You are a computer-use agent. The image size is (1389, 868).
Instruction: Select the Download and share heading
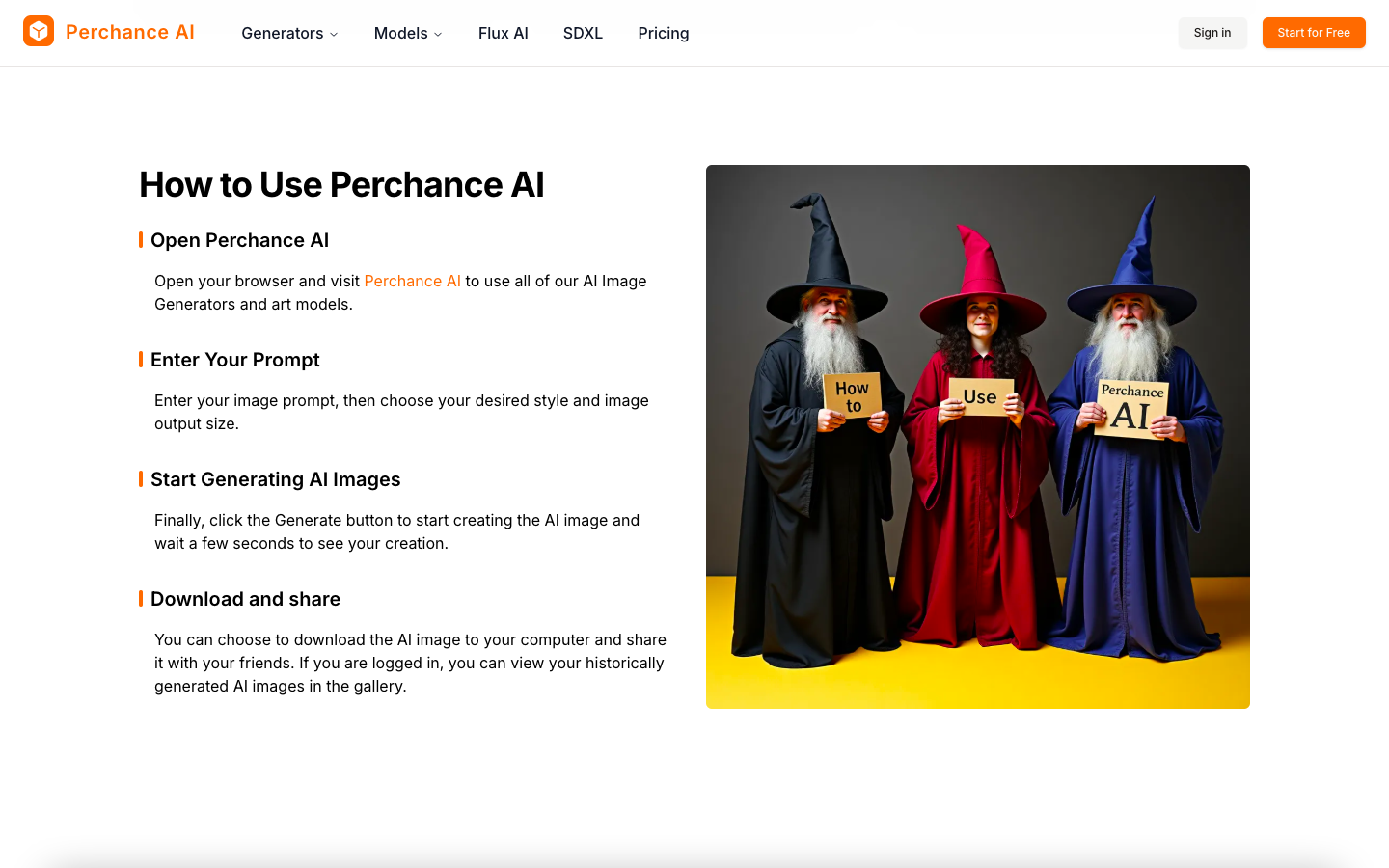click(x=245, y=599)
